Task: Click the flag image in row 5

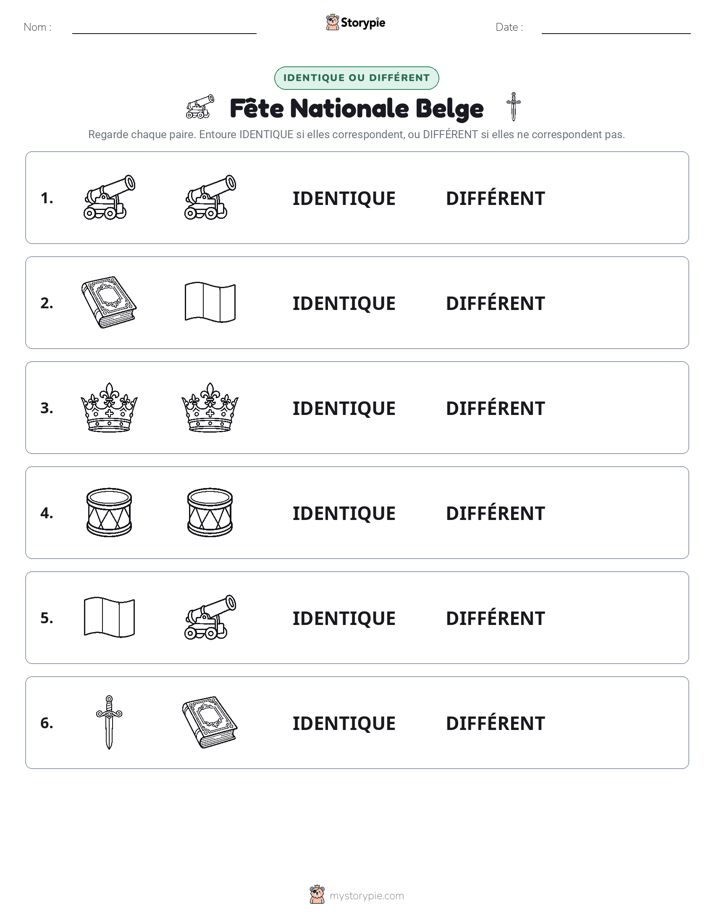Action: (109, 617)
